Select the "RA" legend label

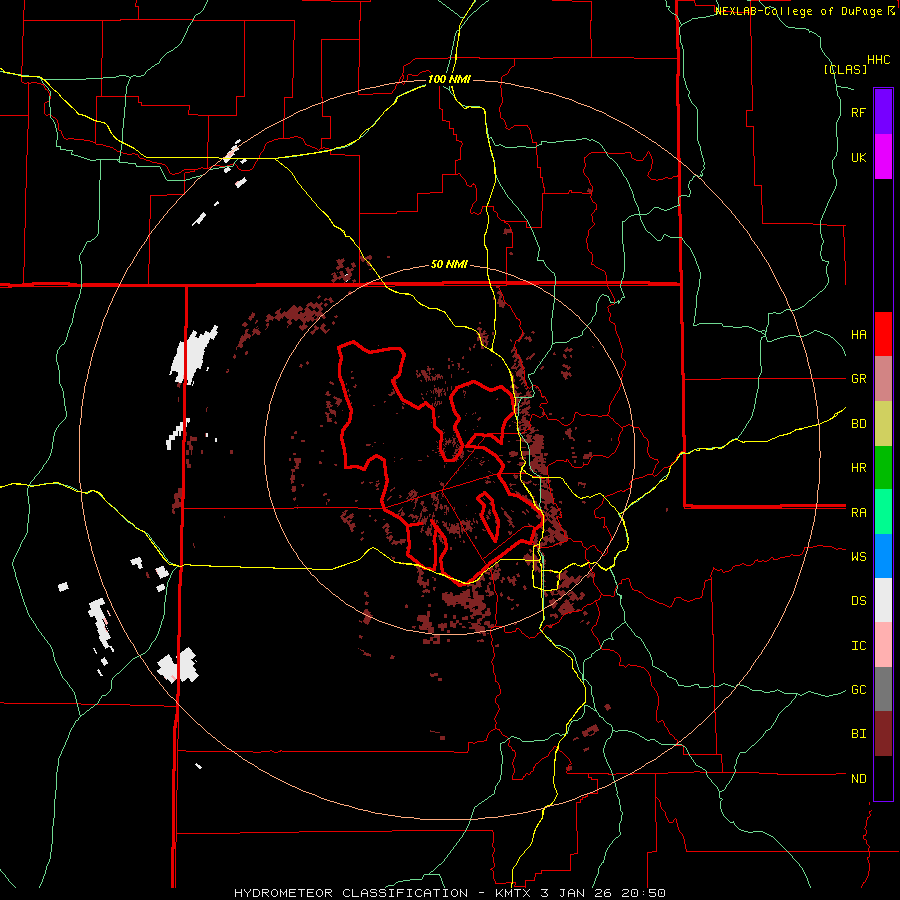[x=858, y=512]
